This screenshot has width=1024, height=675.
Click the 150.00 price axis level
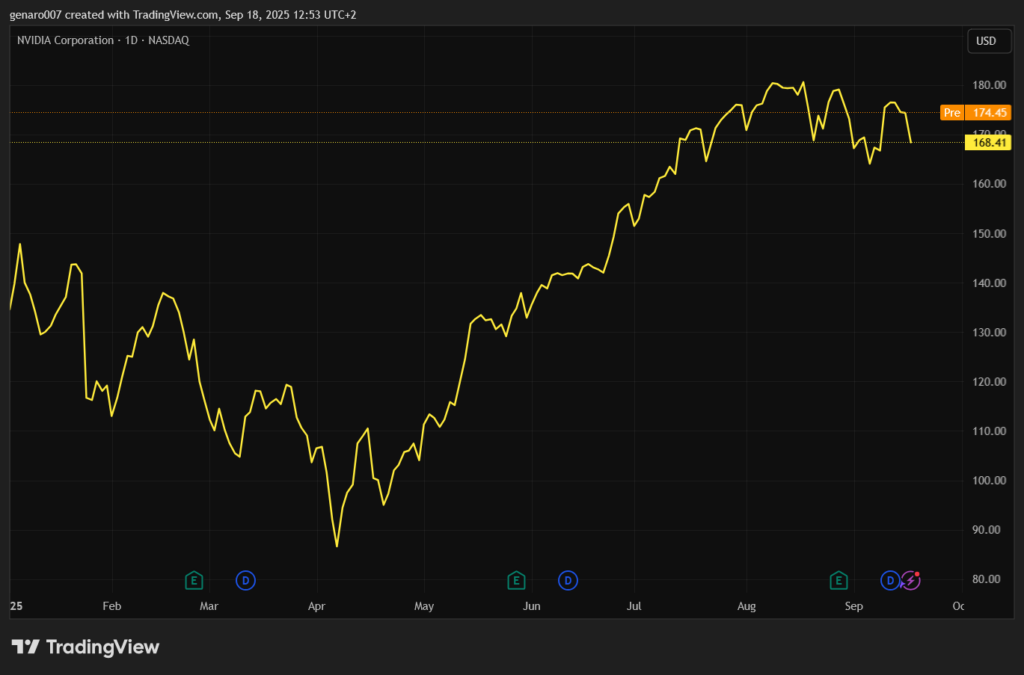click(x=985, y=234)
